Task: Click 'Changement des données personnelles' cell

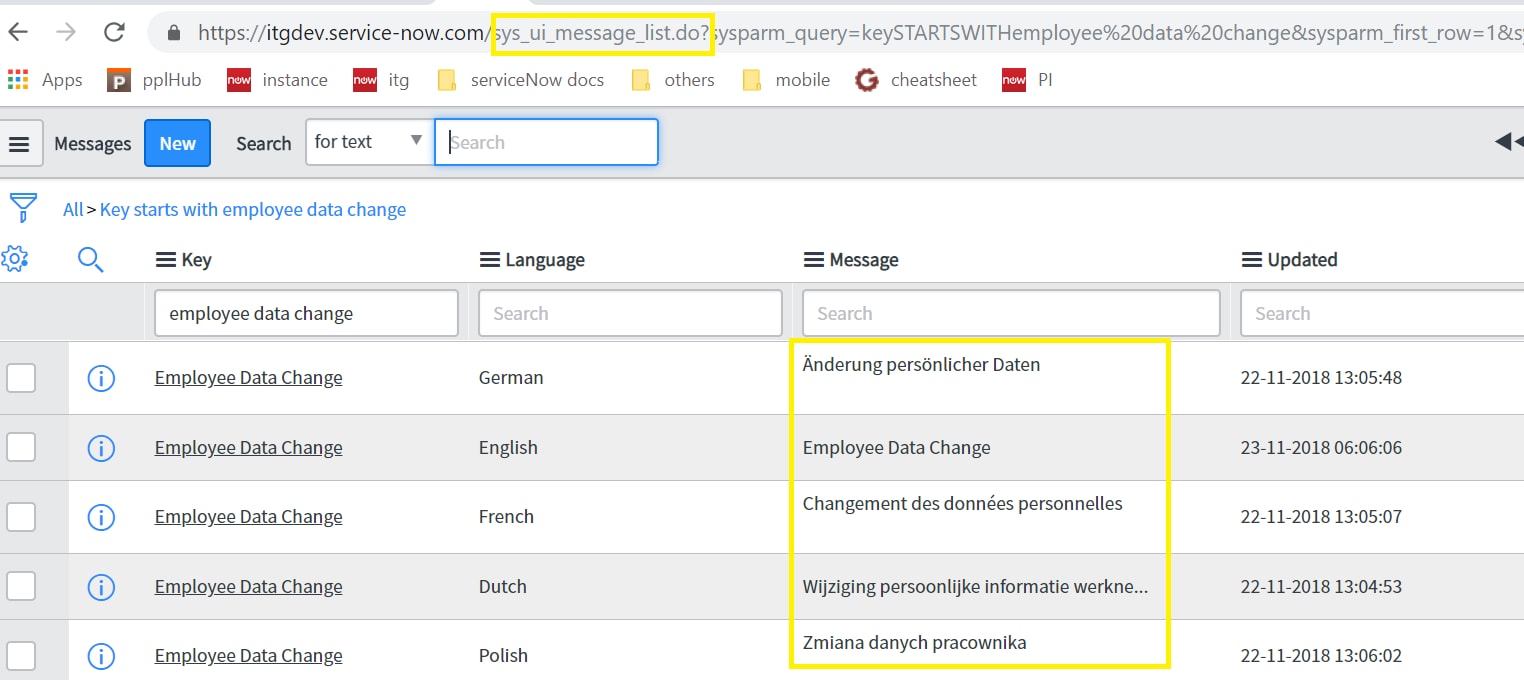Action: (963, 504)
